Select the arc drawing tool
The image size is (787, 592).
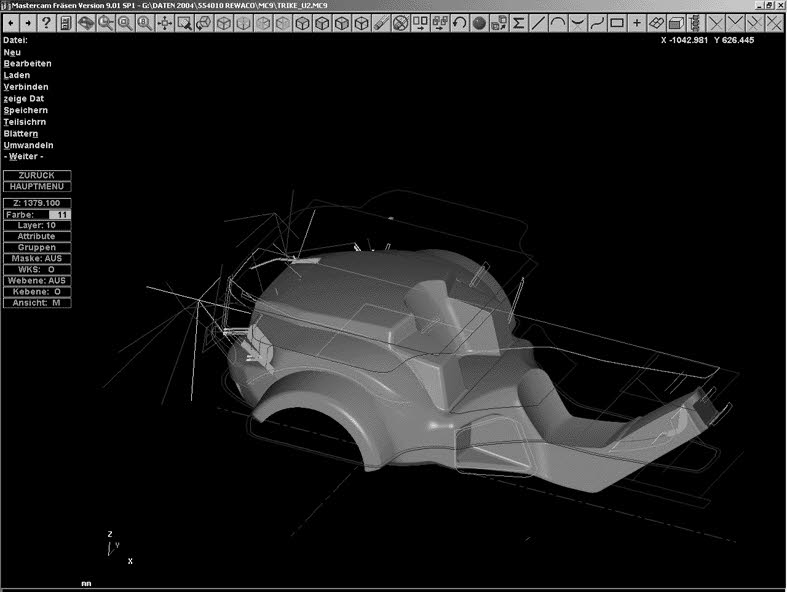(x=558, y=22)
